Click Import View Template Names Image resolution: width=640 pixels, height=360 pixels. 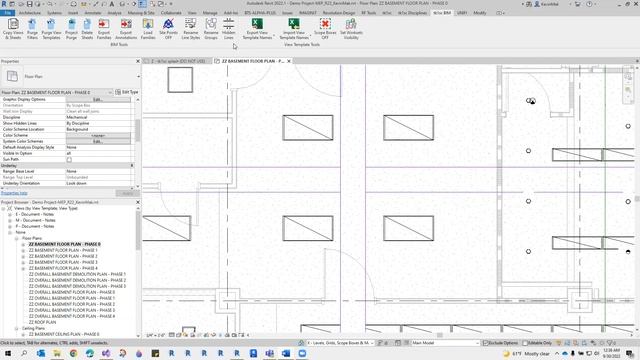tap(294, 29)
